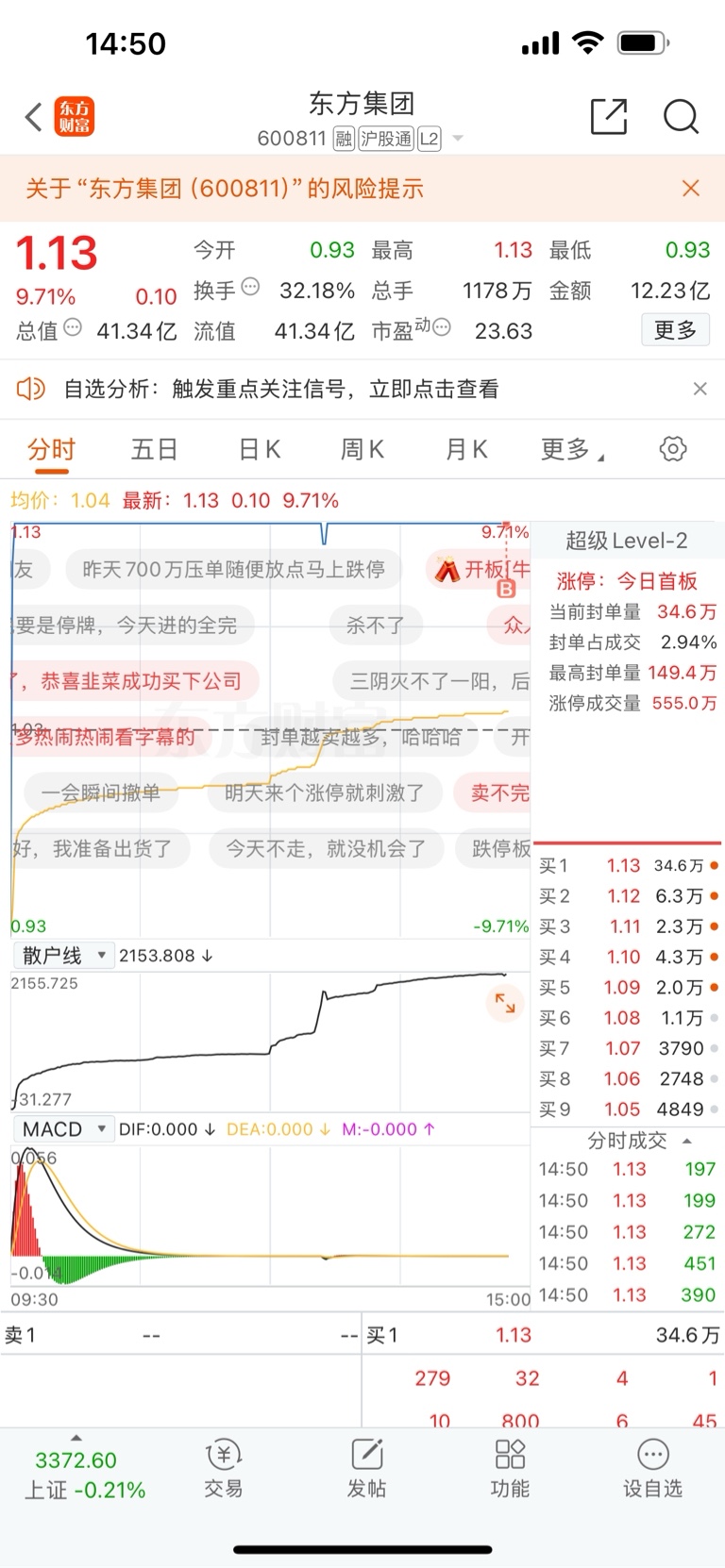This screenshot has width=725, height=1568.
Task: Open the MACD indicator dropdown
Action: point(62,1129)
